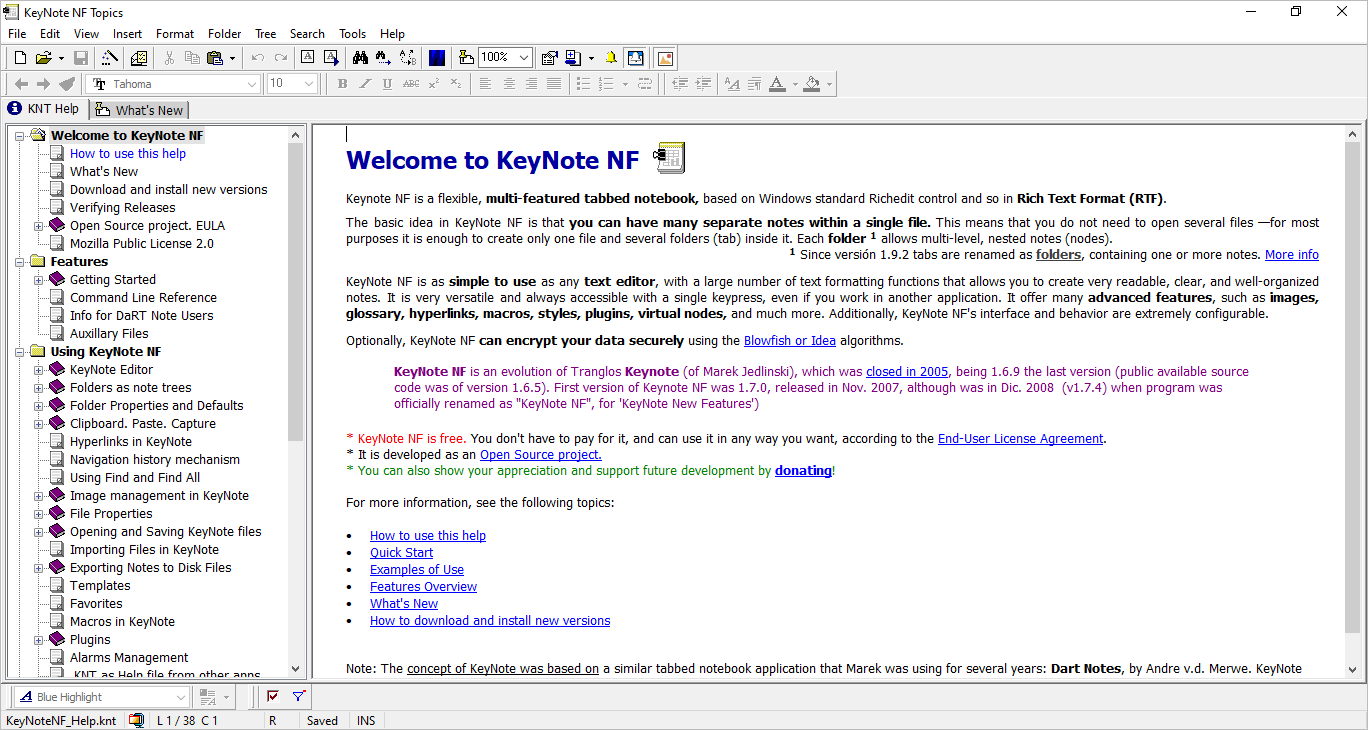
Task: Open the Tools menu
Action: pyautogui.click(x=352, y=34)
